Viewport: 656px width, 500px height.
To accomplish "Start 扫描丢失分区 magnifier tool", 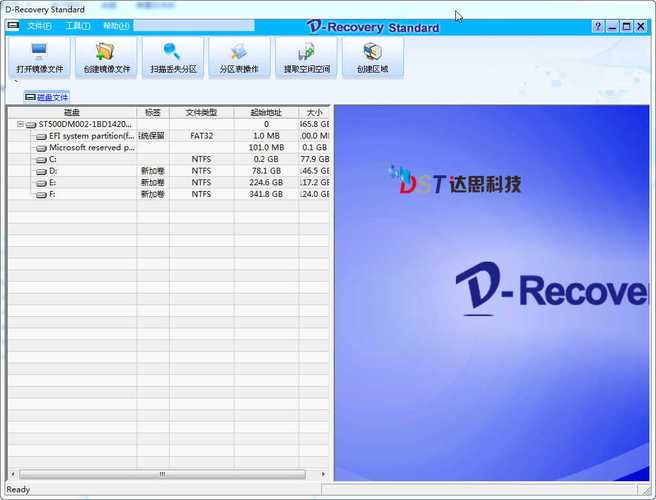I will [173, 58].
